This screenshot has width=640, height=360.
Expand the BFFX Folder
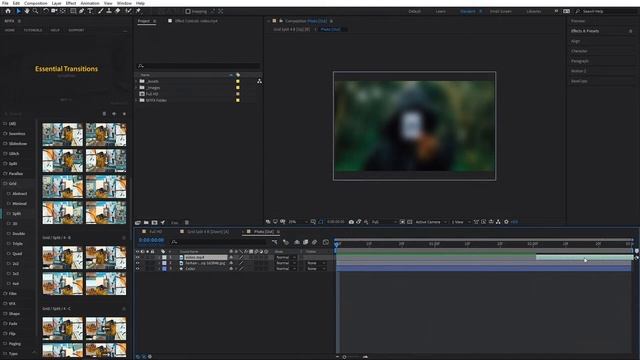137,100
